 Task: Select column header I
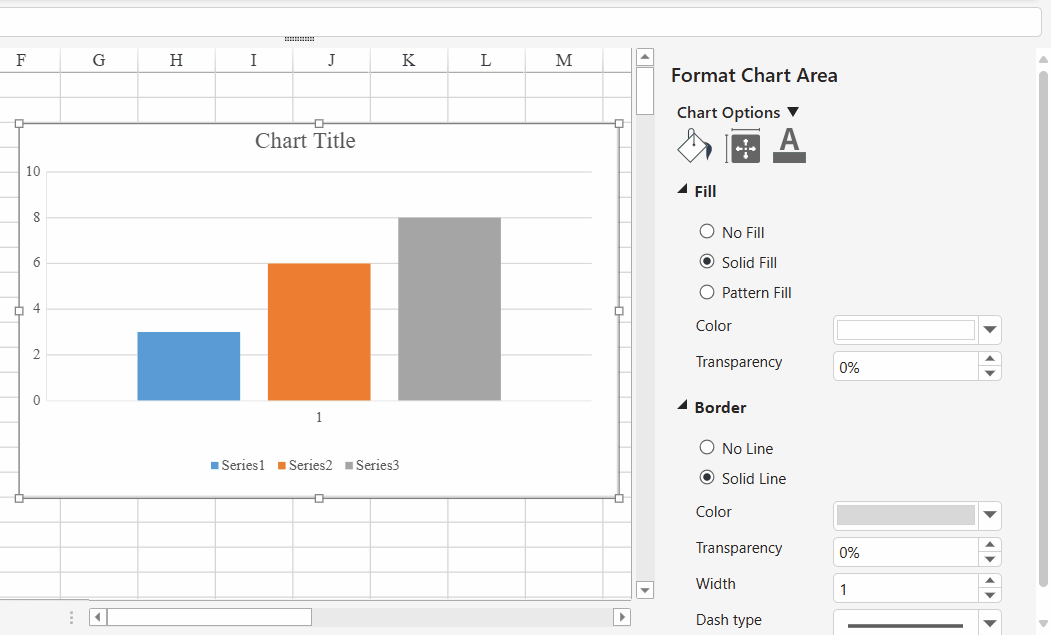[254, 60]
